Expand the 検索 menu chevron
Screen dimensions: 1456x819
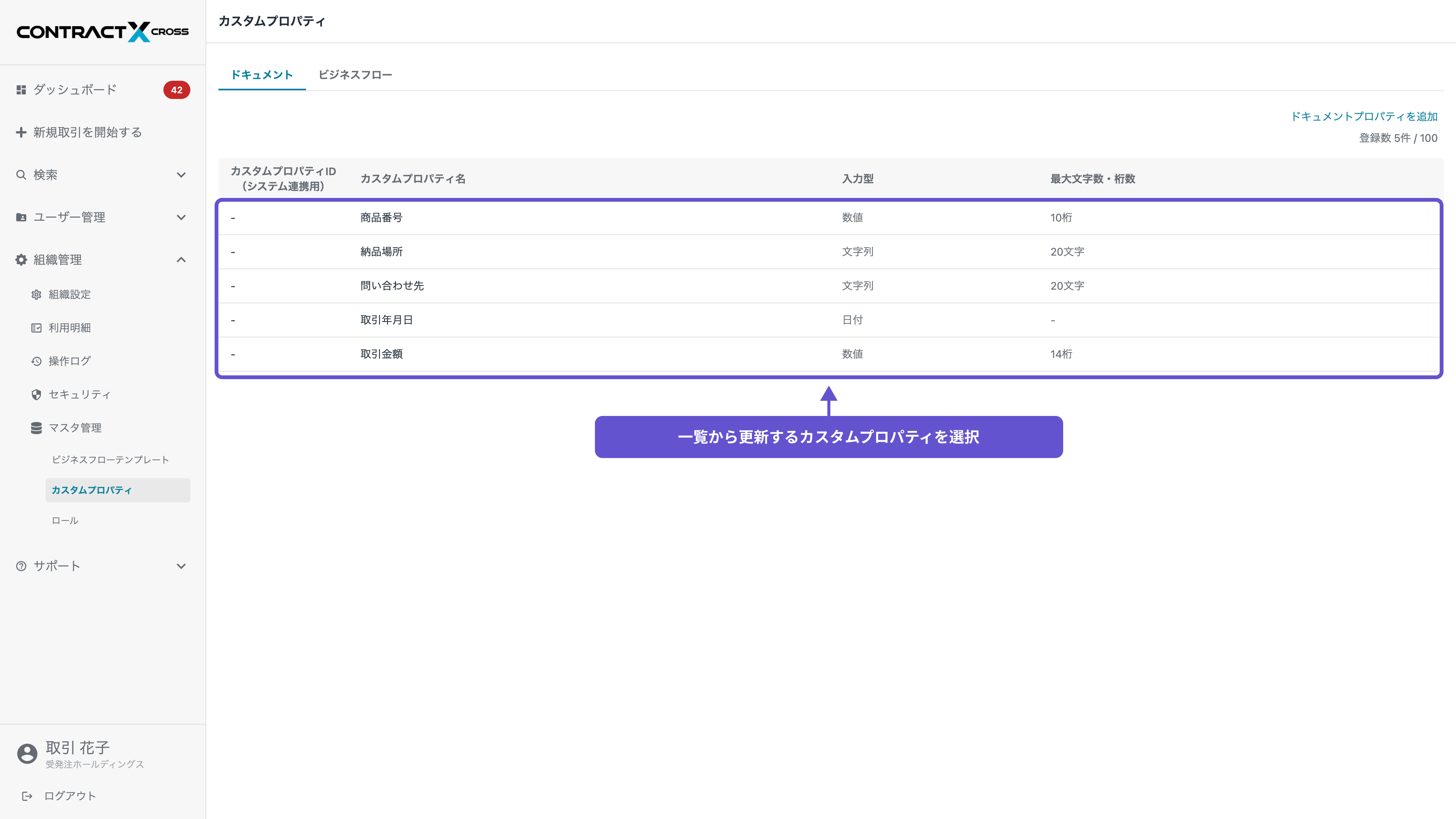[181, 175]
